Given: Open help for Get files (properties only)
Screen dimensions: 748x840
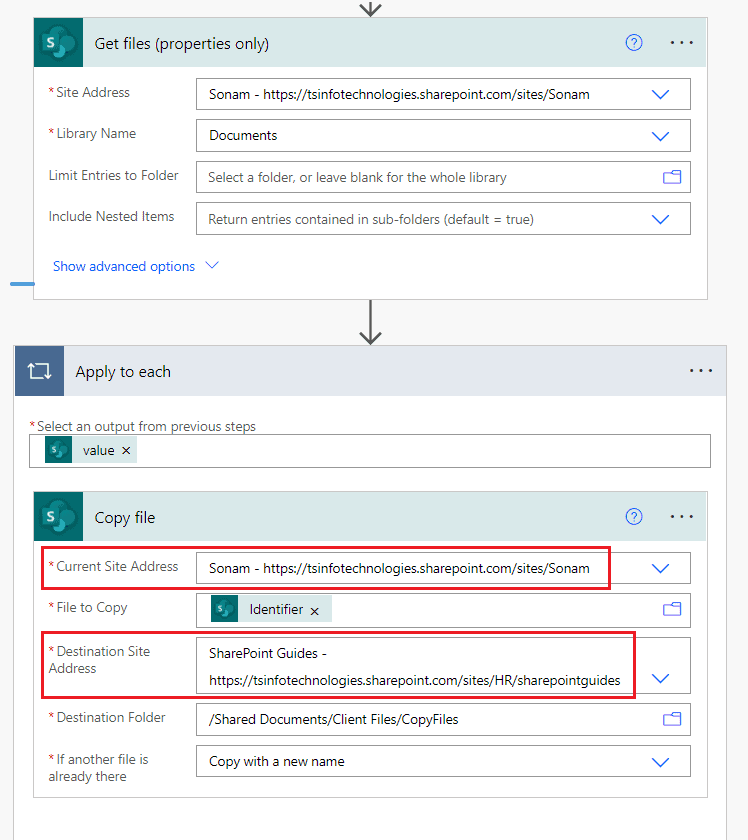Looking at the screenshot, I should pos(634,42).
